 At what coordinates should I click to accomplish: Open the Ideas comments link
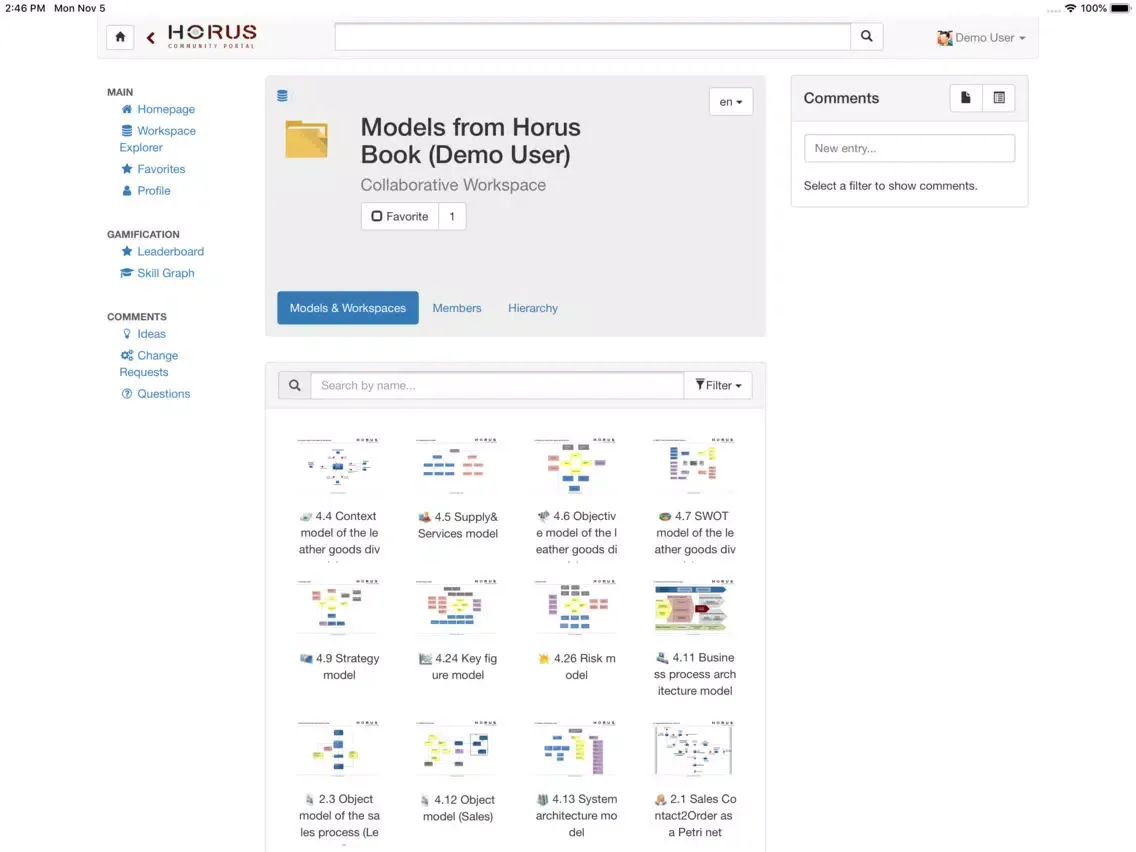point(151,334)
